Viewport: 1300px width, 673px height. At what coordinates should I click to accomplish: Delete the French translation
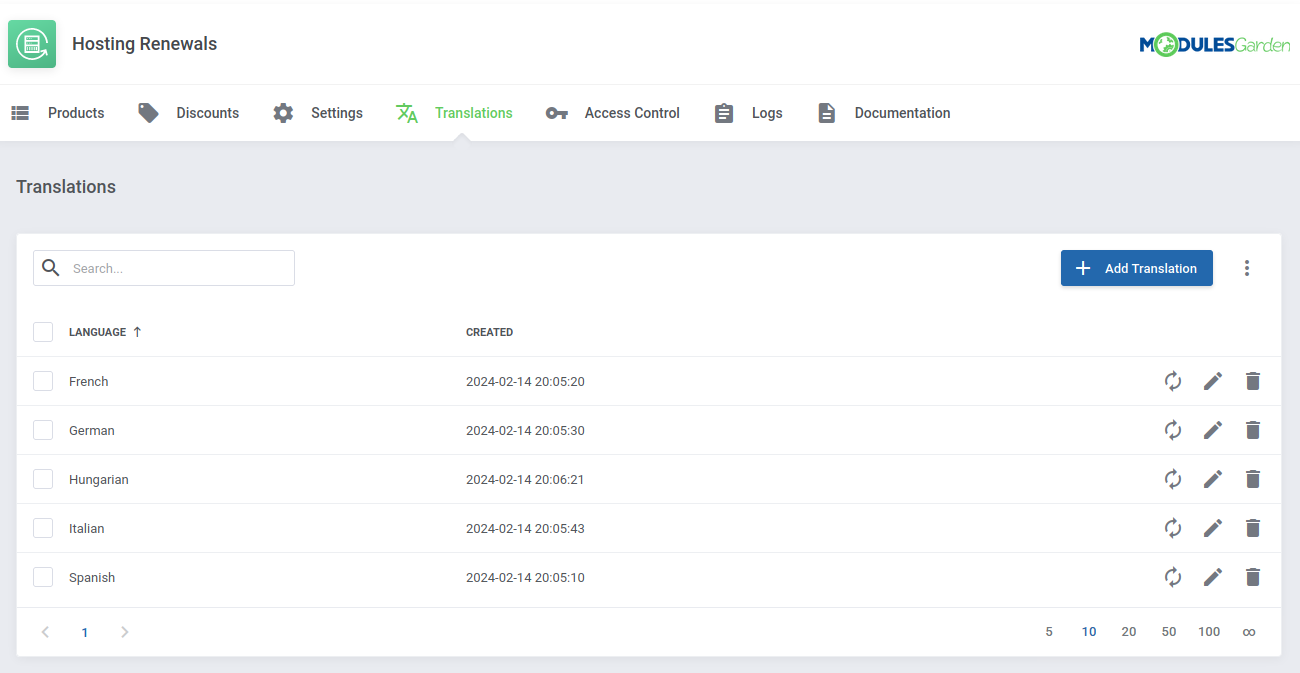pyautogui.click(x=1253, y=381)
